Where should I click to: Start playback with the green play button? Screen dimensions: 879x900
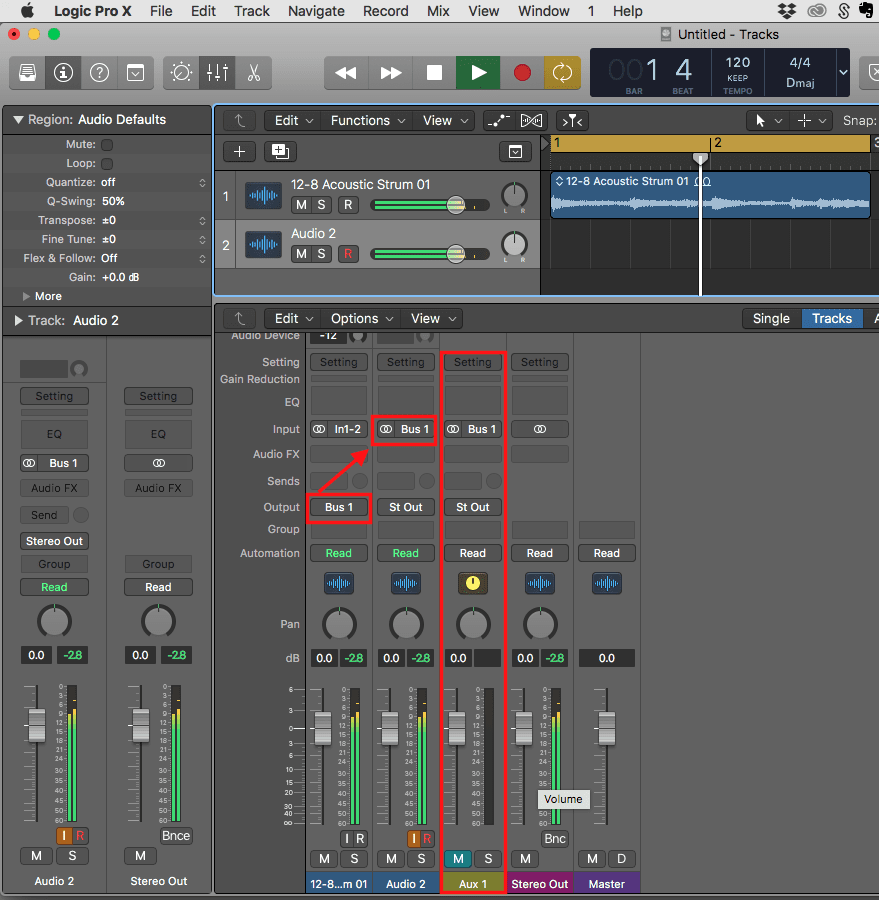tap(478, 73)
